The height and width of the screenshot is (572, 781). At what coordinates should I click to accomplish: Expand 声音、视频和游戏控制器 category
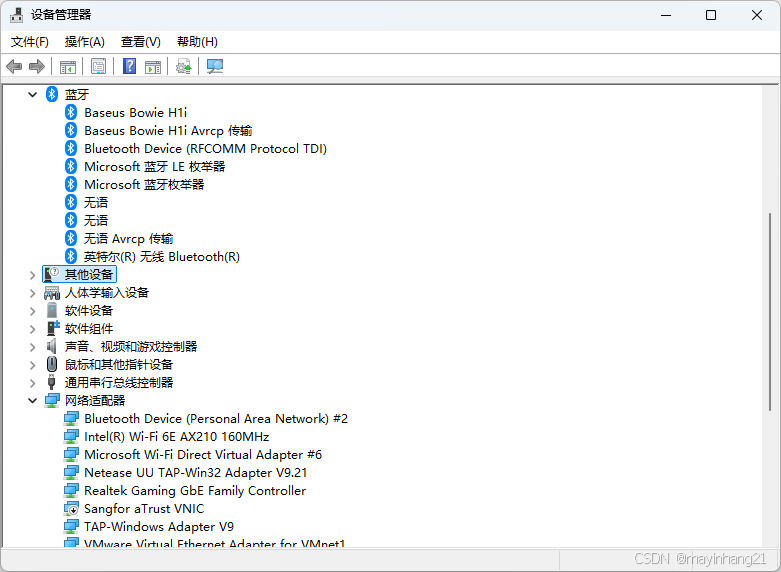(x=32, y=347)
